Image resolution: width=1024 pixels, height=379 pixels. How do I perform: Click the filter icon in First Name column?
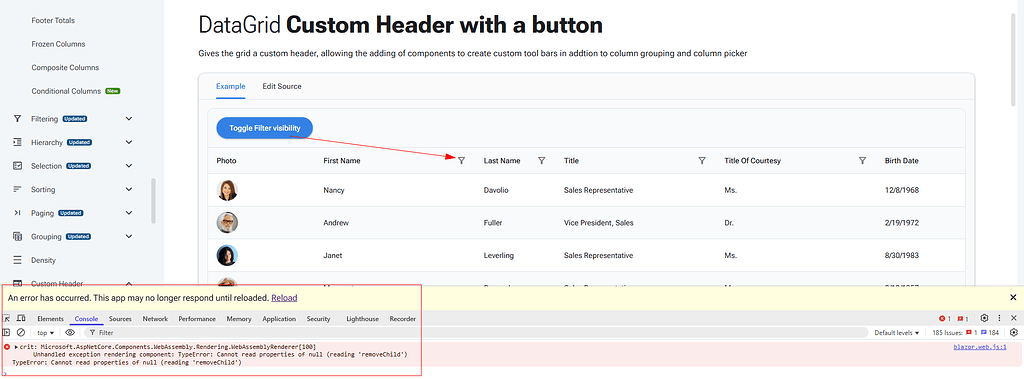click(462, 161)
